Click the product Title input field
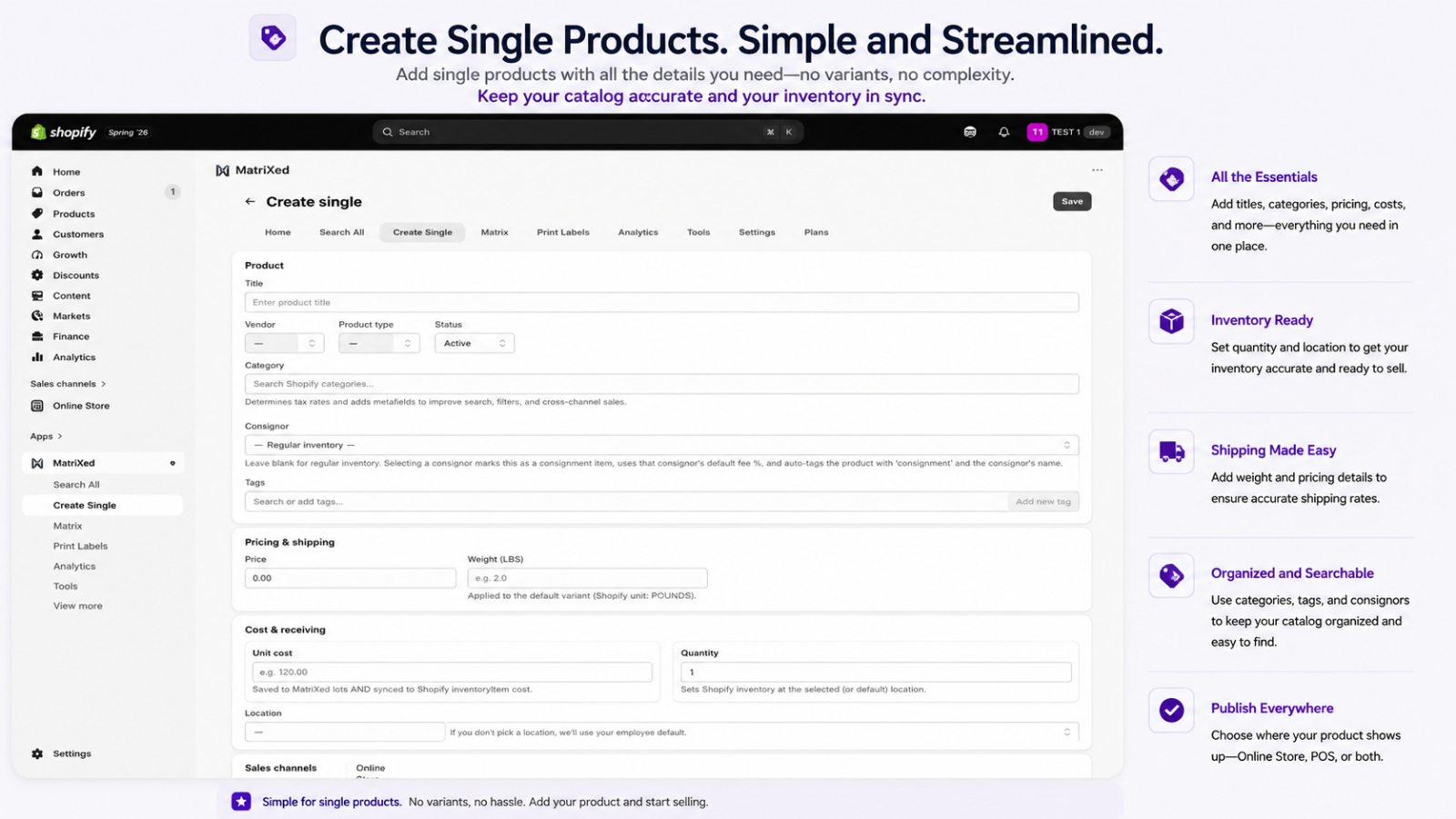The width and height of the screenshot is (1456, 819). pyautogui.click(x=662, y=302)
